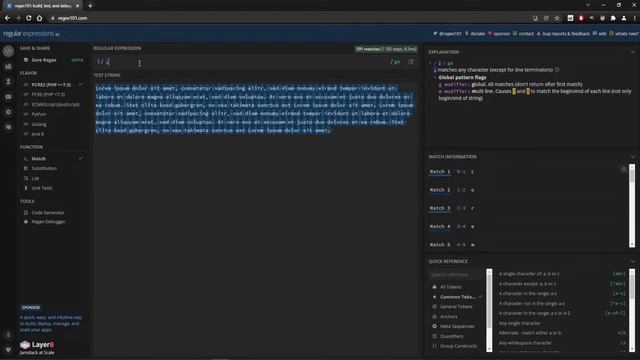Image resolution: width=640 pixels, height=360 pixels.
Task: Open the browser extensions puzzle icon
Action: pyautogui.click(x=613, y=18)
